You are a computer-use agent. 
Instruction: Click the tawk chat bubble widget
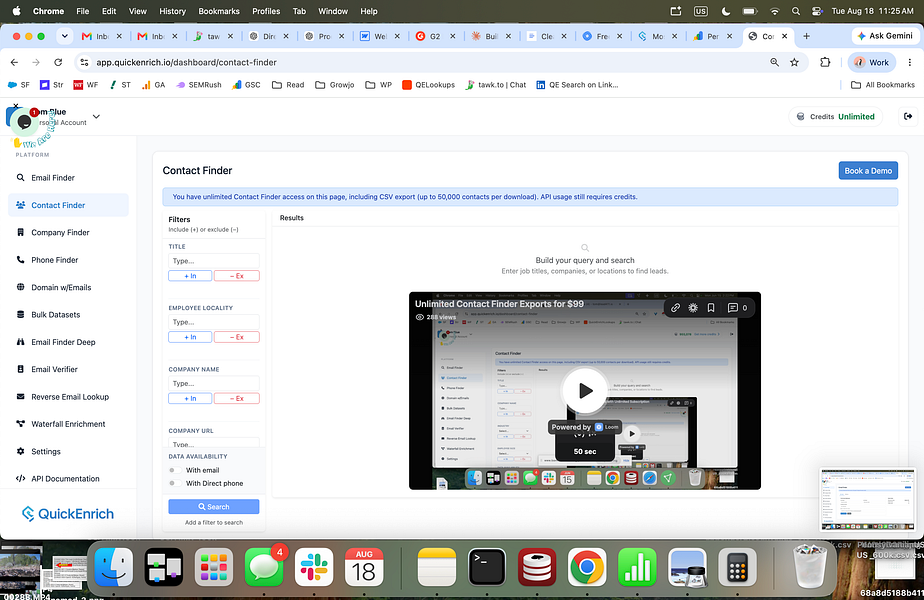pos(24,121)
